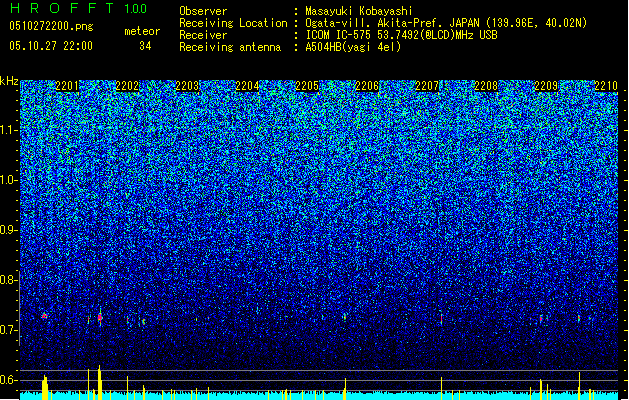This screenshot has height=400, width=629.
Task: Click the red meteor echo just before 2201
Action: 45,316
